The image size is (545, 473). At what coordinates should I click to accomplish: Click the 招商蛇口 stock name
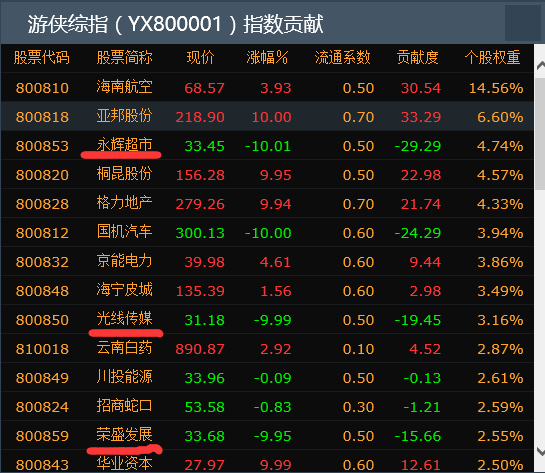(124, 406)
